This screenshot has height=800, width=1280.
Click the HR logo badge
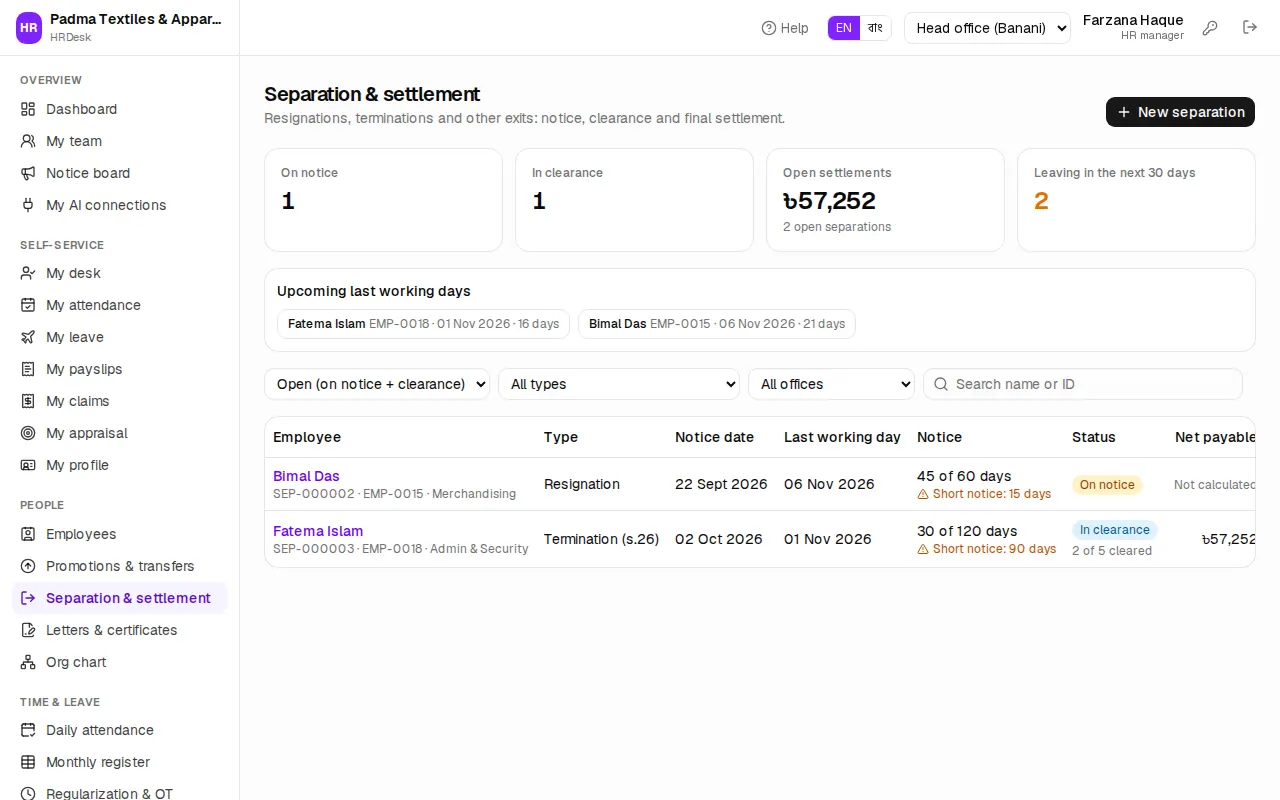(29, 28)
